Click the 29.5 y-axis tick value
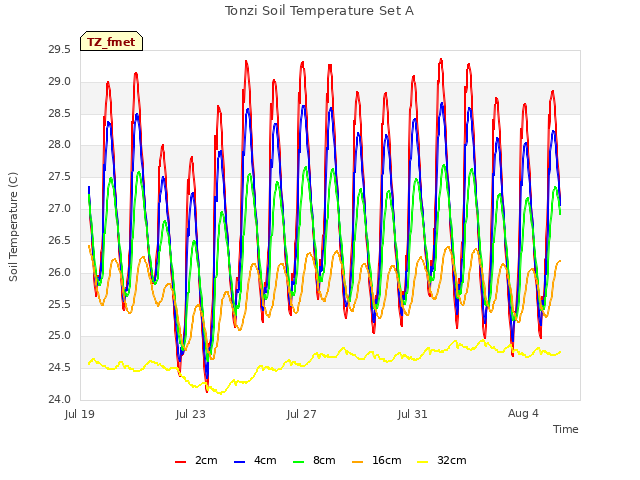The width and height of the screenshot is (640, 480). pos(60,50)
